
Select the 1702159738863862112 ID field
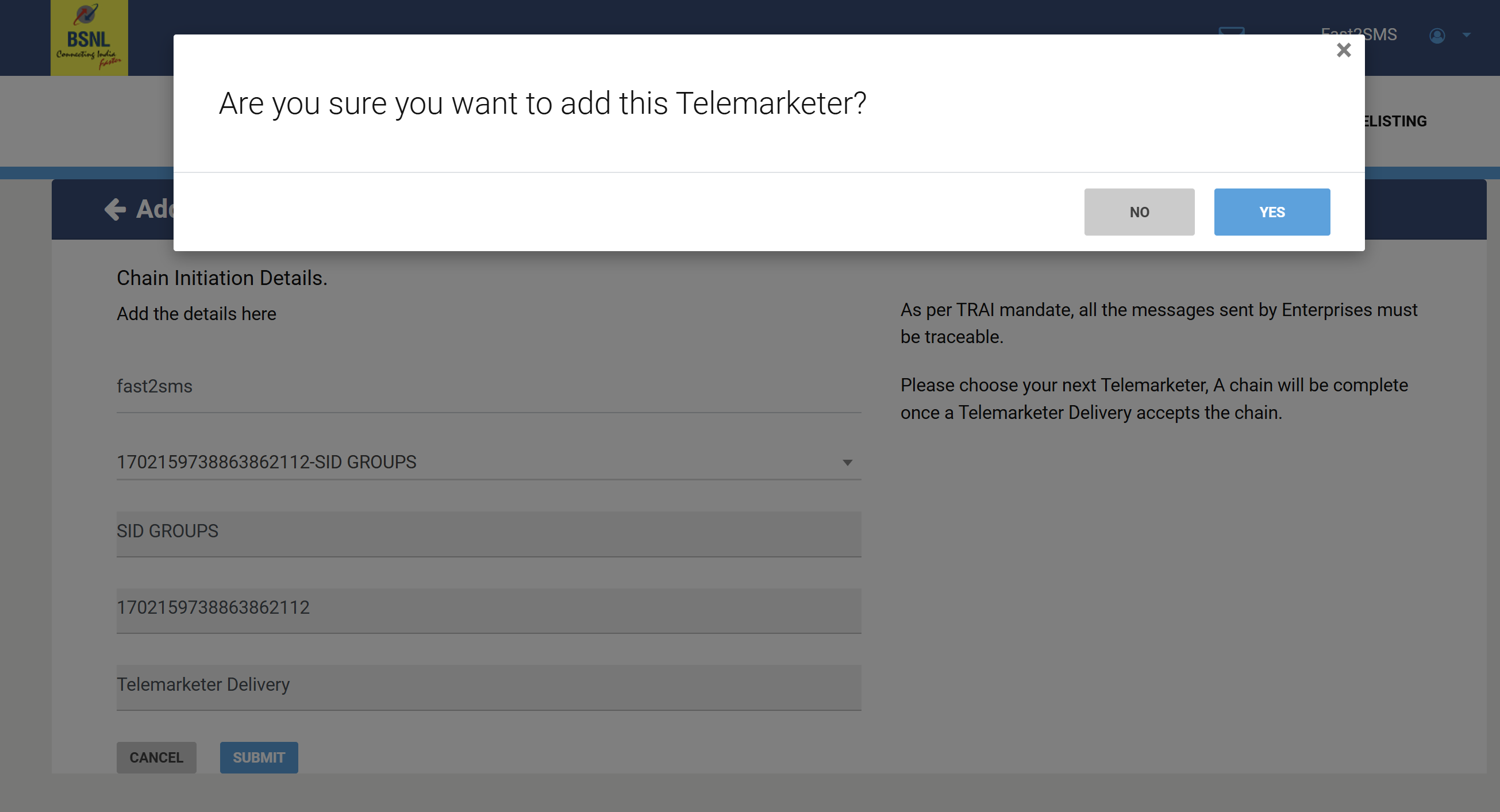pos(489,610)
